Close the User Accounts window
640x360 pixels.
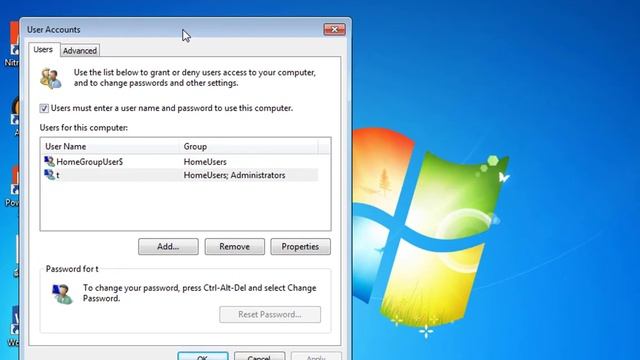click(x=334, y=29)
